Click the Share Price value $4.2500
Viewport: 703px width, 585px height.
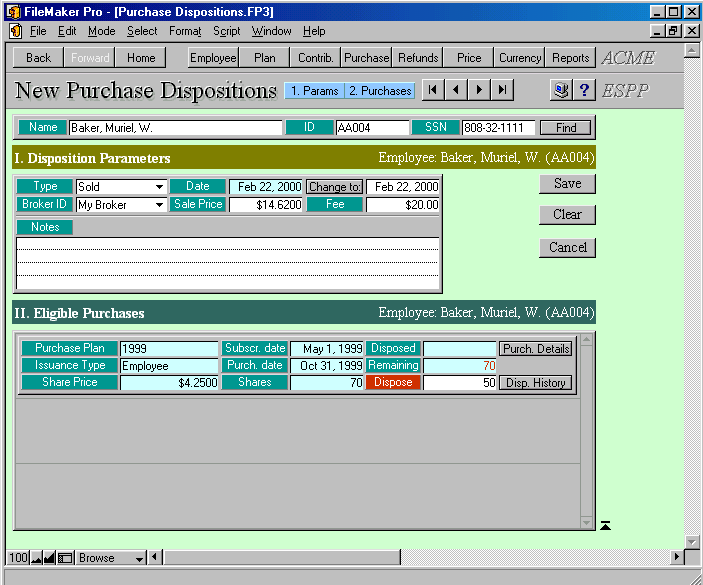click(169, 383)
